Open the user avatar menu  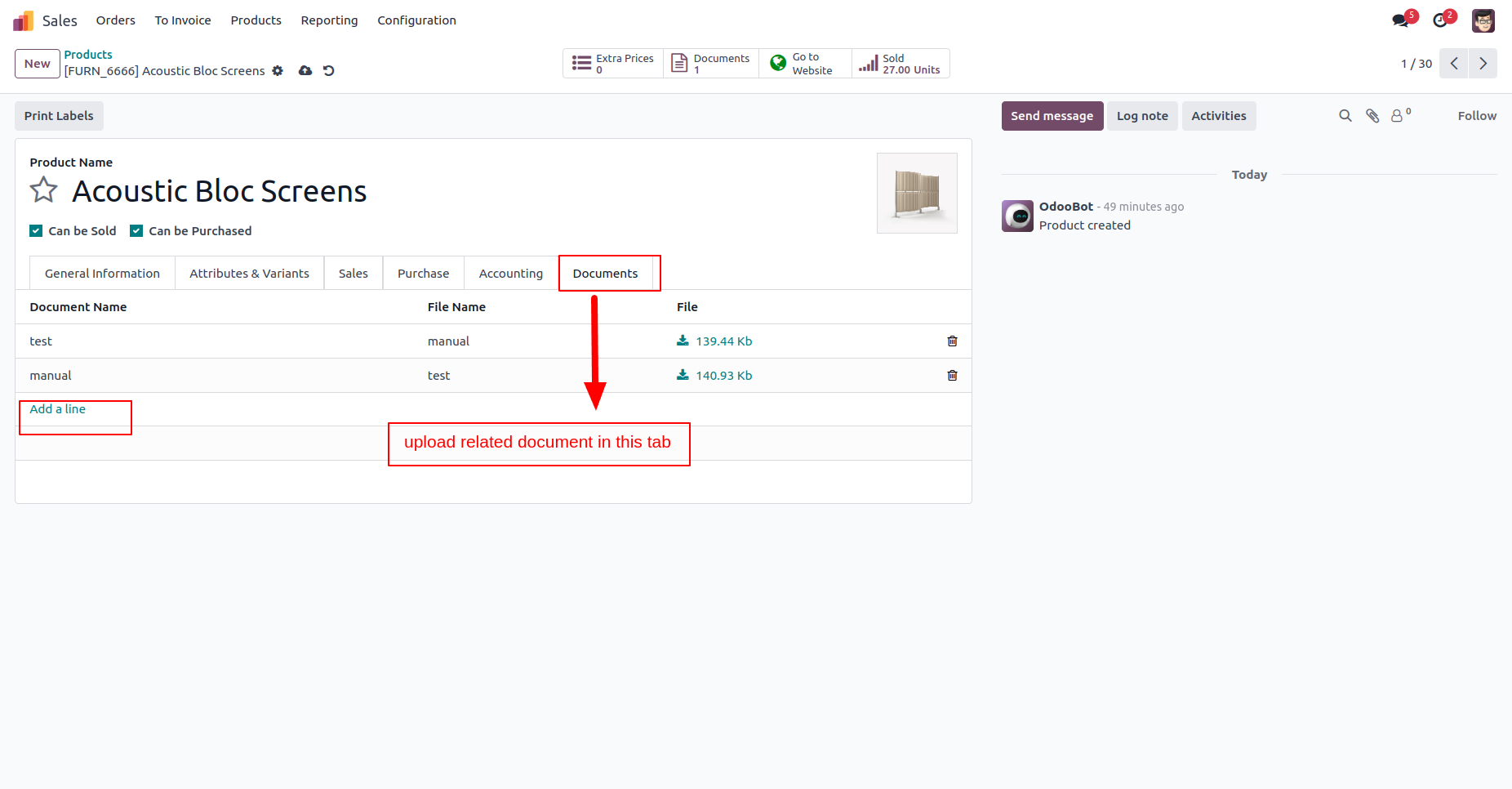point(1483,20)
